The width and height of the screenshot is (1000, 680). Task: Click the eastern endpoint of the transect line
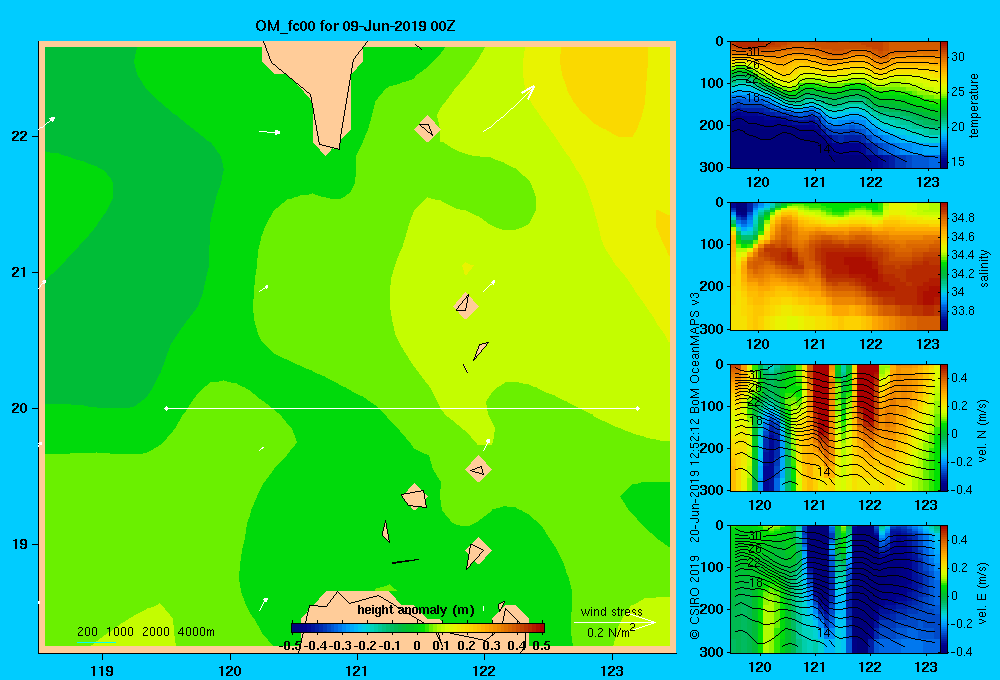(x=638, y=408)
